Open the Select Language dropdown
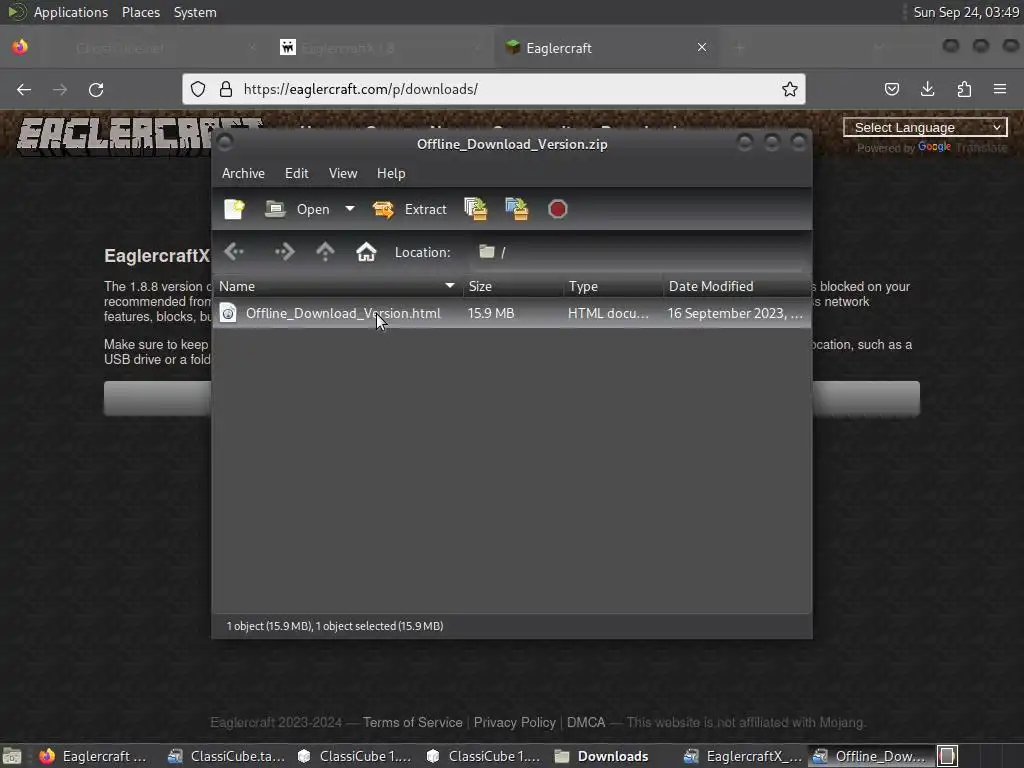Screen dimensions: 1024x768 (x=925, y=127)
